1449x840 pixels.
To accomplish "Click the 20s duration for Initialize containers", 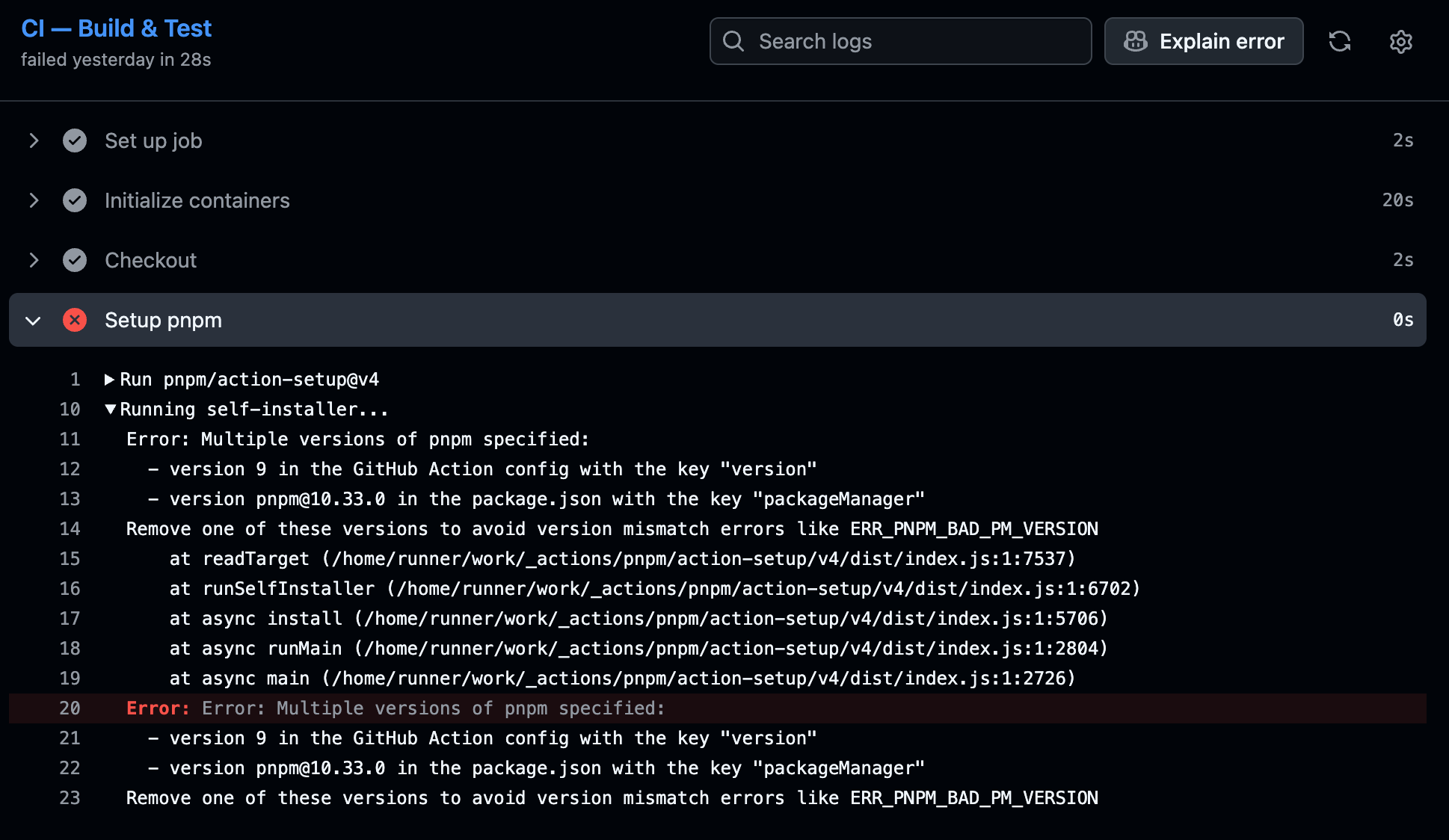I will click(x=1397, y=200).
